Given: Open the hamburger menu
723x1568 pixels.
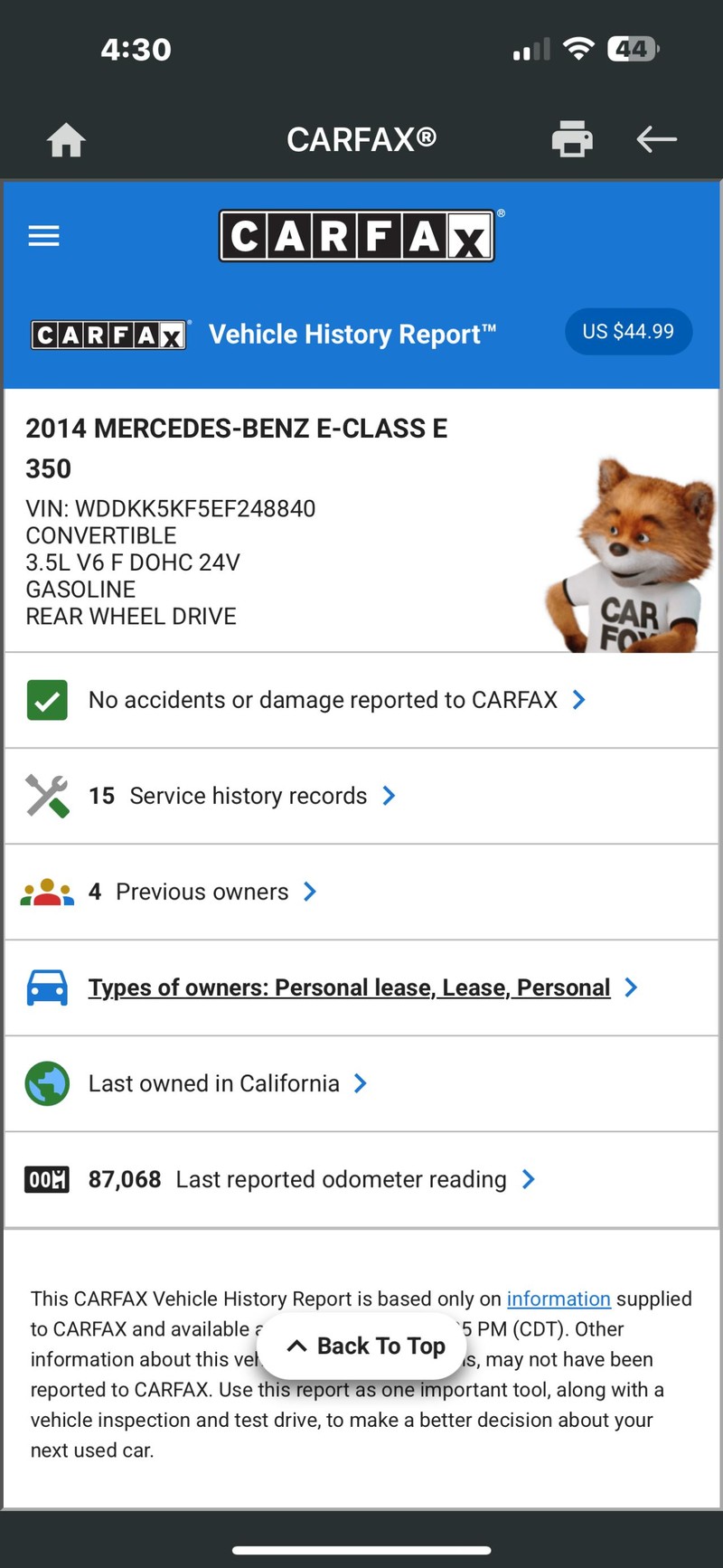Looking at the screenshot, I should click(43, 236).
